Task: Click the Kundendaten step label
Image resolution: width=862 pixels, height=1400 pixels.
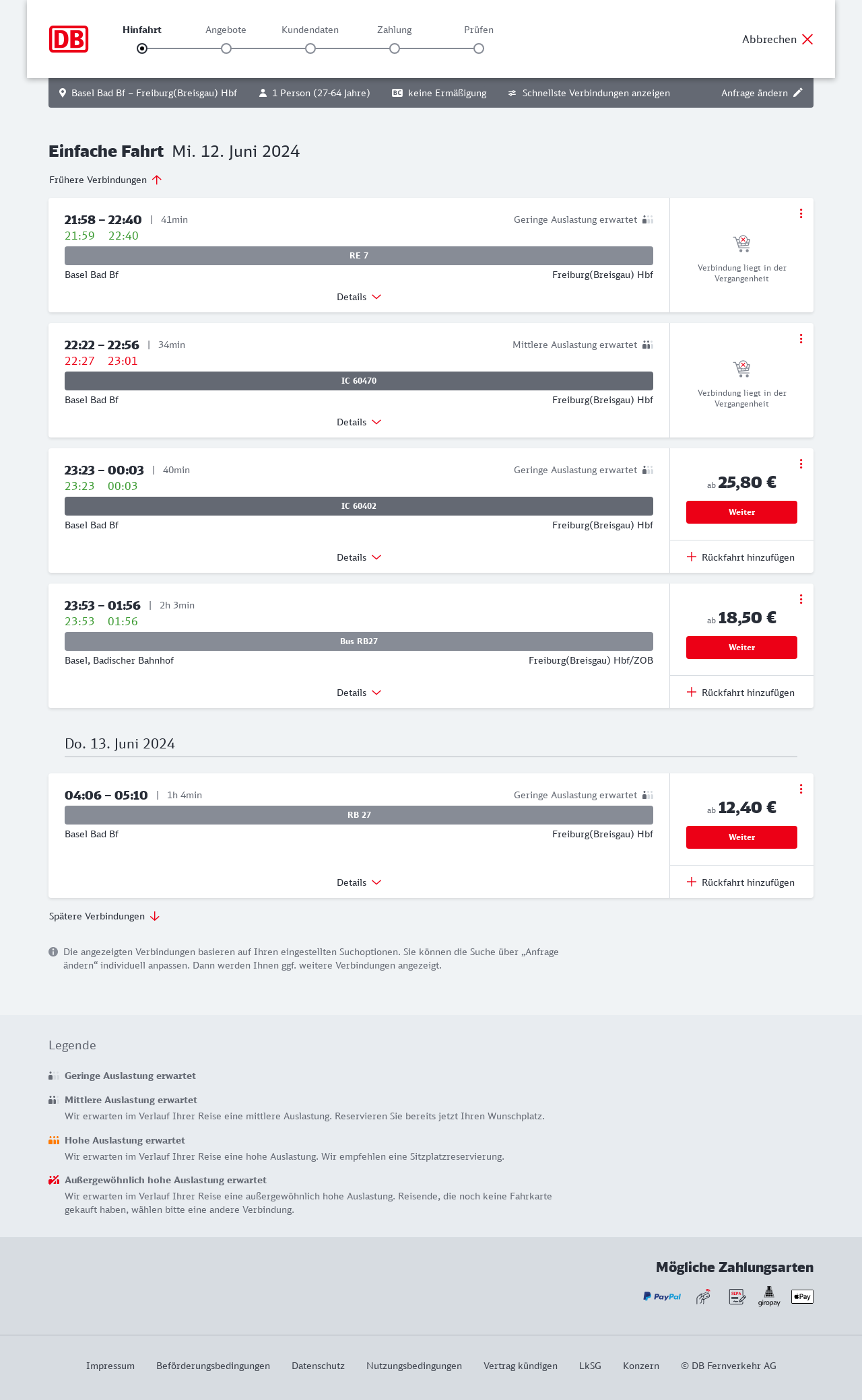Action: (310, 30)
